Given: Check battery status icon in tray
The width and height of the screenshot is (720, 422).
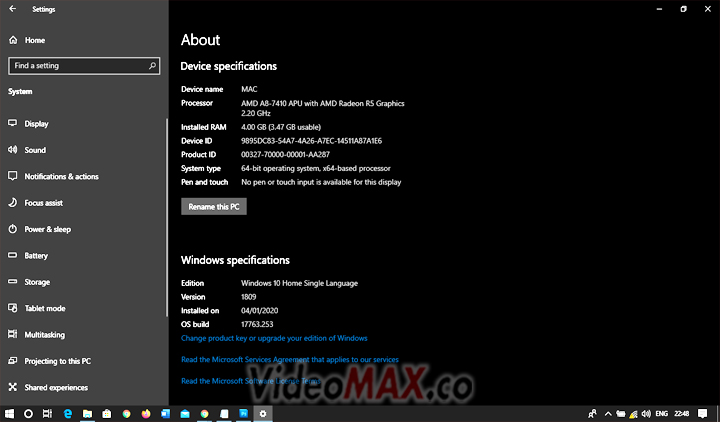Looking at the screenshot, I should coord(621,414).
